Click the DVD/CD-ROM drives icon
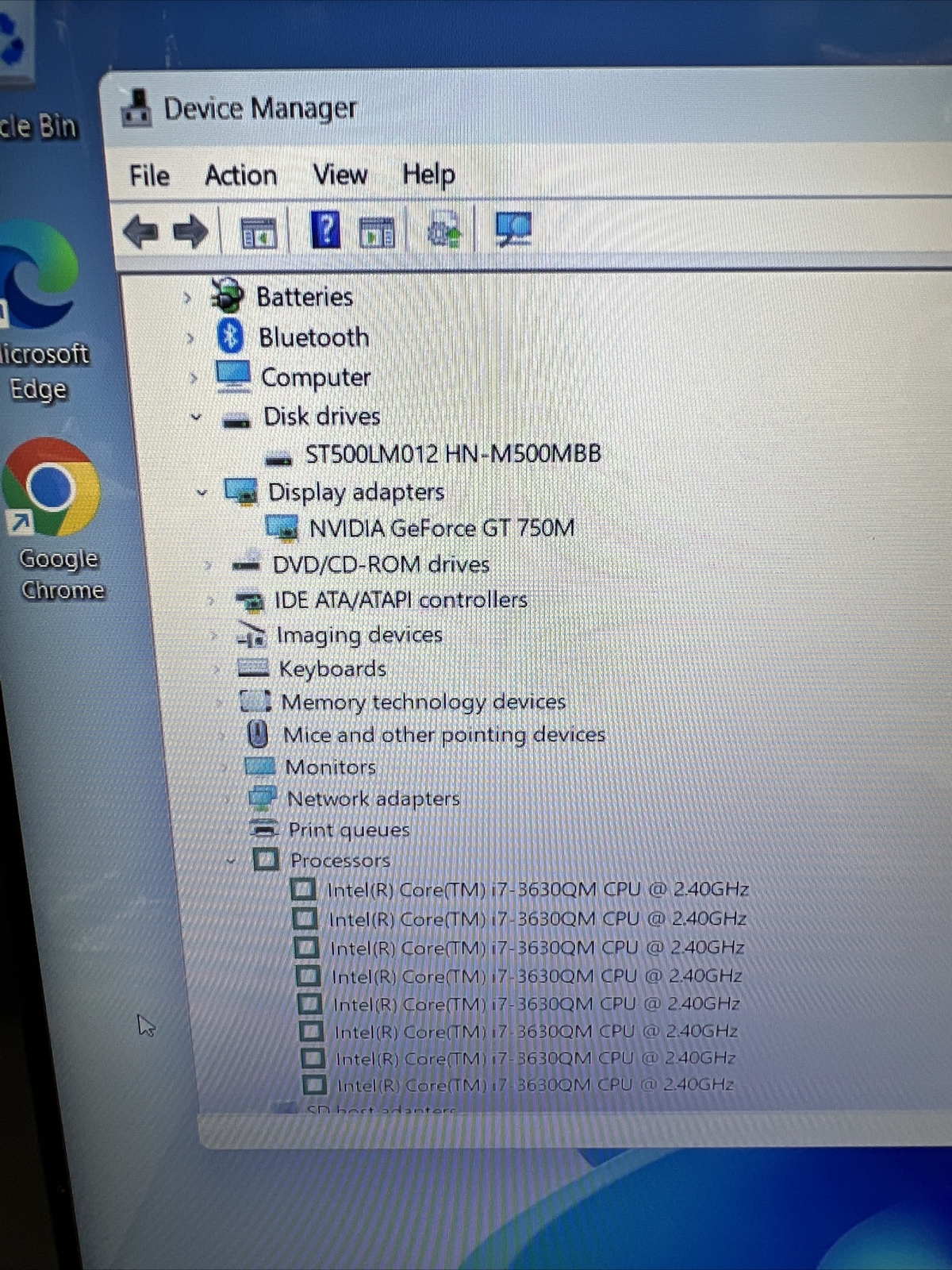 pyautogui.click(x=247, y=562)
